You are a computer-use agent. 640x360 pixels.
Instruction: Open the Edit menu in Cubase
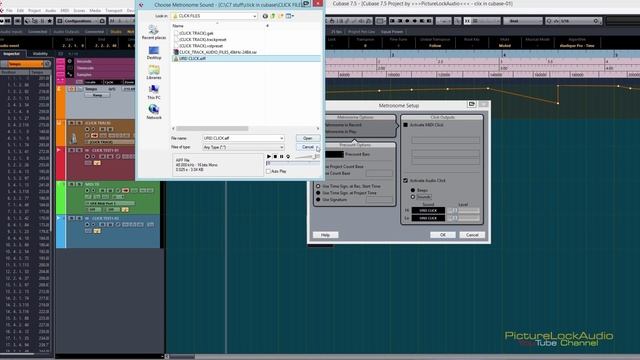pyautogui.click(x=20, y=10)
